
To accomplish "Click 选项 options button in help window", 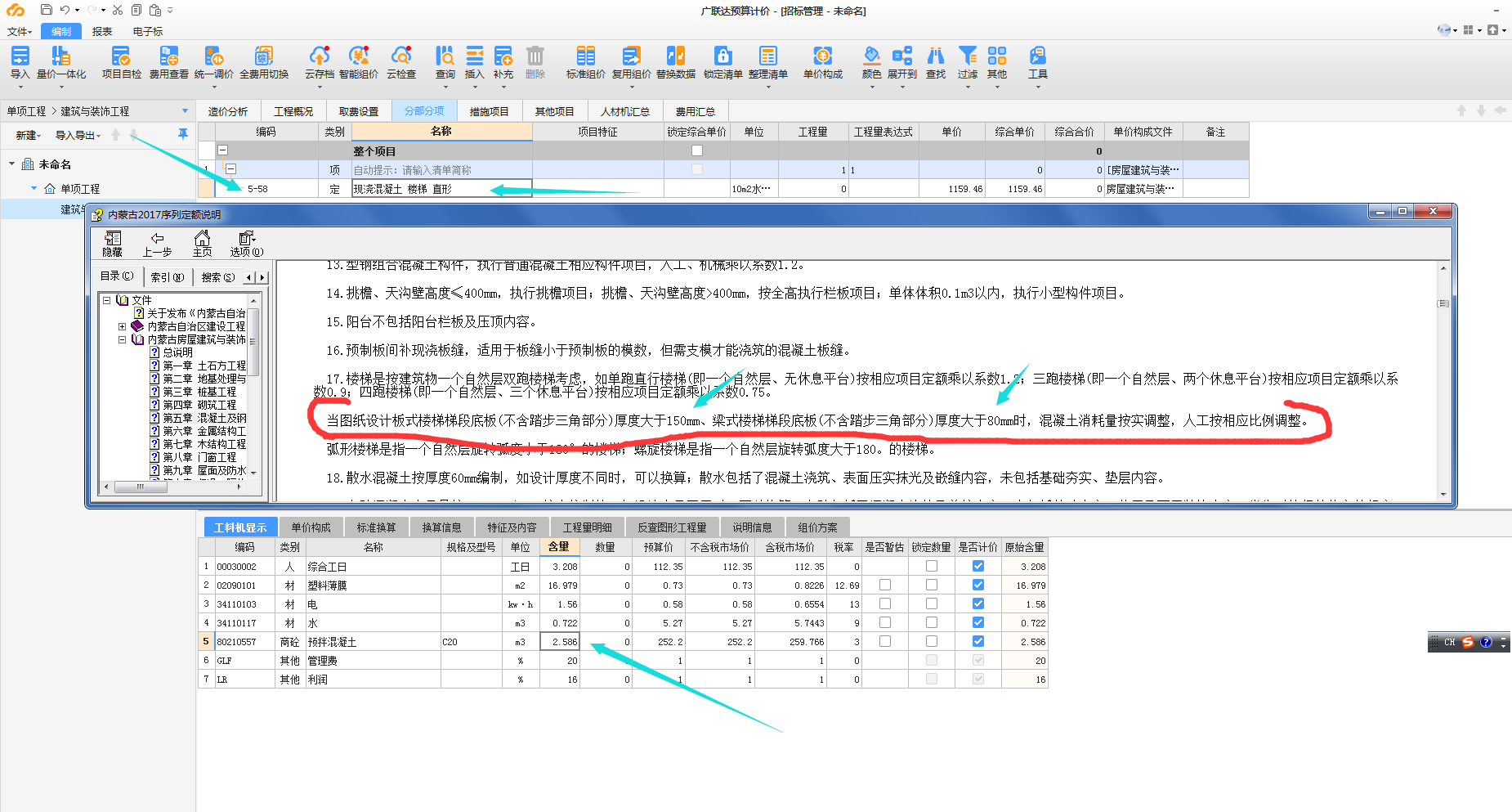I will [x=246, y=244].
